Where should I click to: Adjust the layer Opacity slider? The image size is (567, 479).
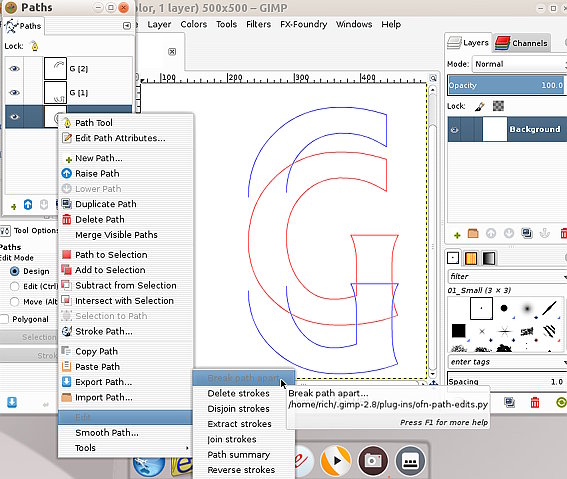506,85
